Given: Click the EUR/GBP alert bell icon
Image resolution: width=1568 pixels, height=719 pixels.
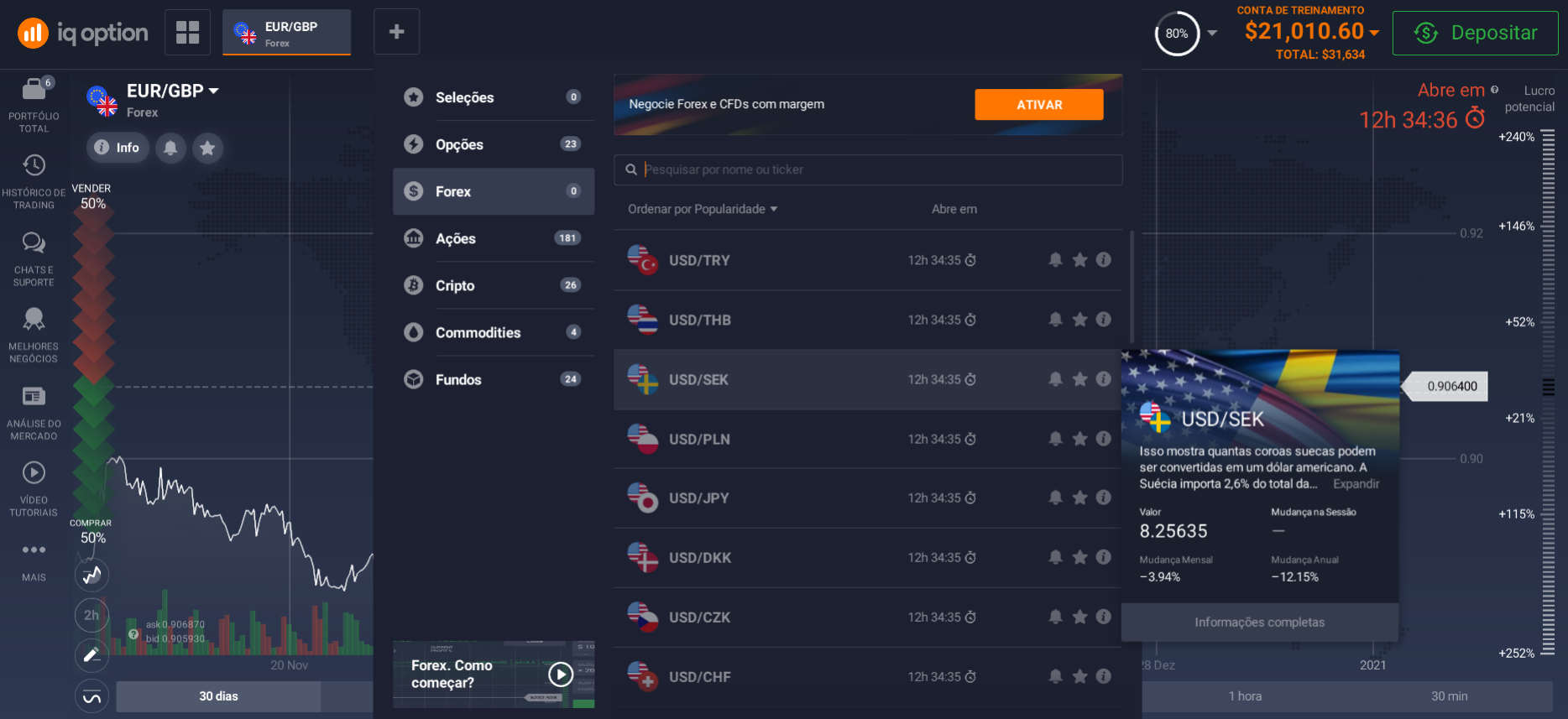Looking at the screenshot, I should pos(170,148).
